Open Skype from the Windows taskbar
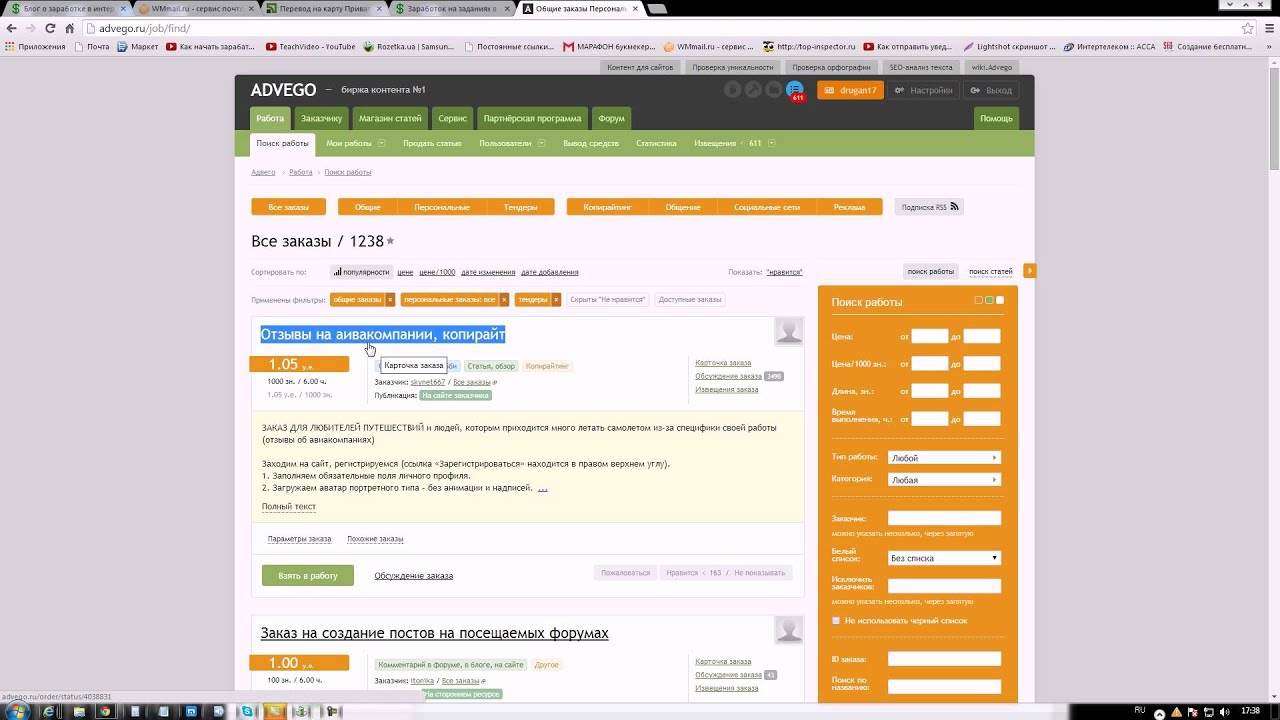The width and height of the screenshot is (1280, 720). (x=248, y=711)
